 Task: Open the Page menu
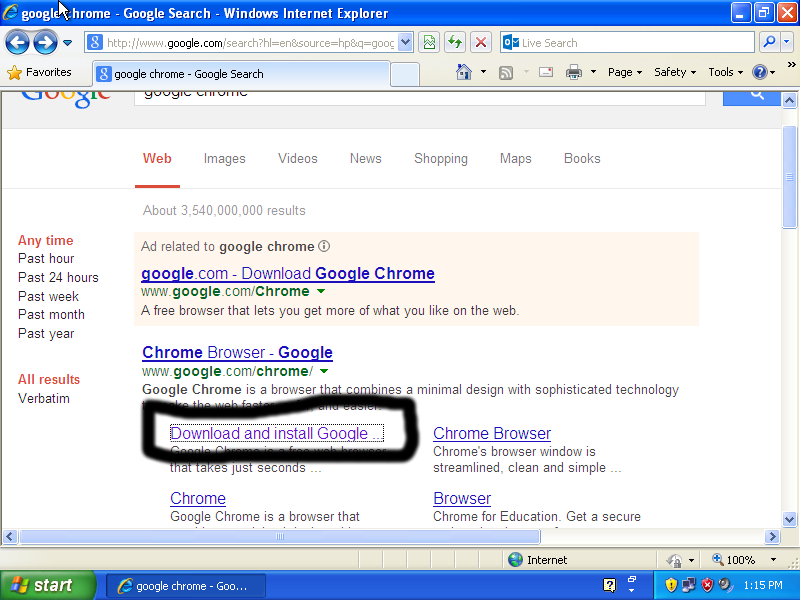click(625, 72)
